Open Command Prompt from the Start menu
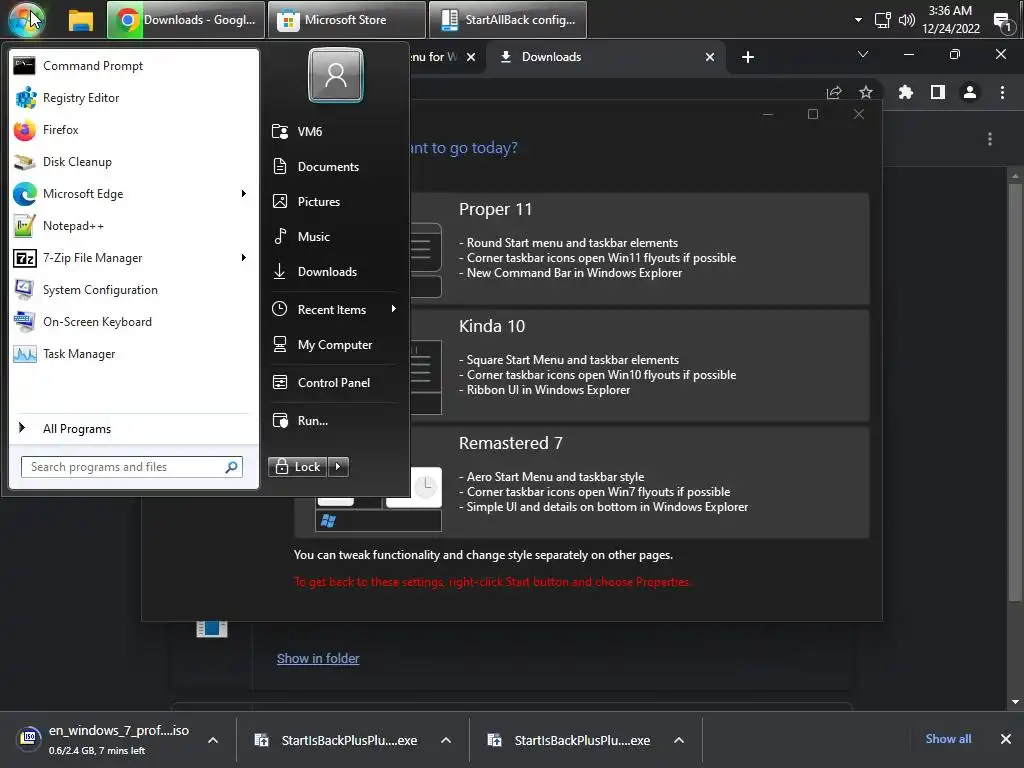Image resolution: width=1024 pixels, height=768 pixels. pos(133,66)
